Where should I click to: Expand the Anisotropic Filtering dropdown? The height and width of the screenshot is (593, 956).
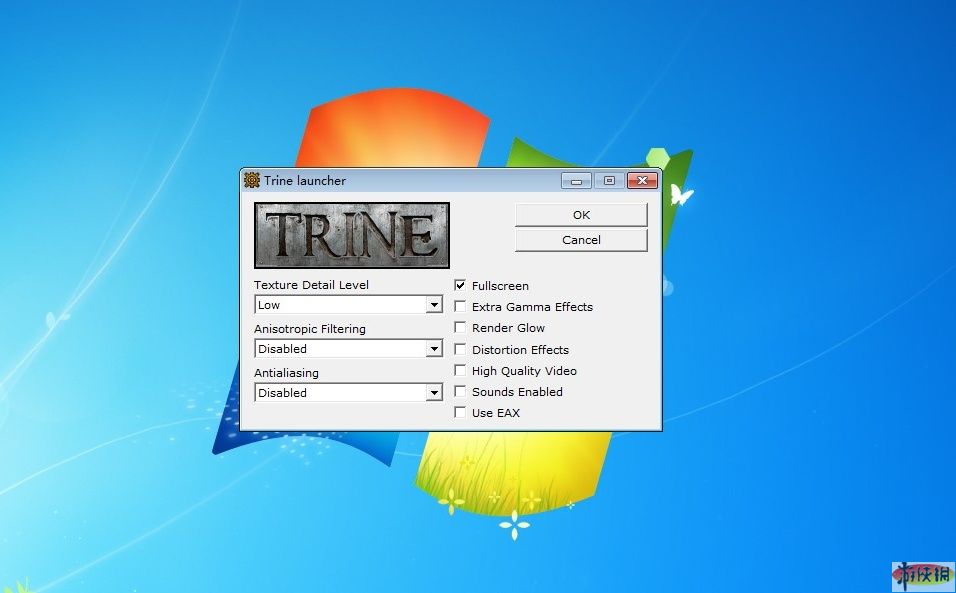(x=434, y=349)
